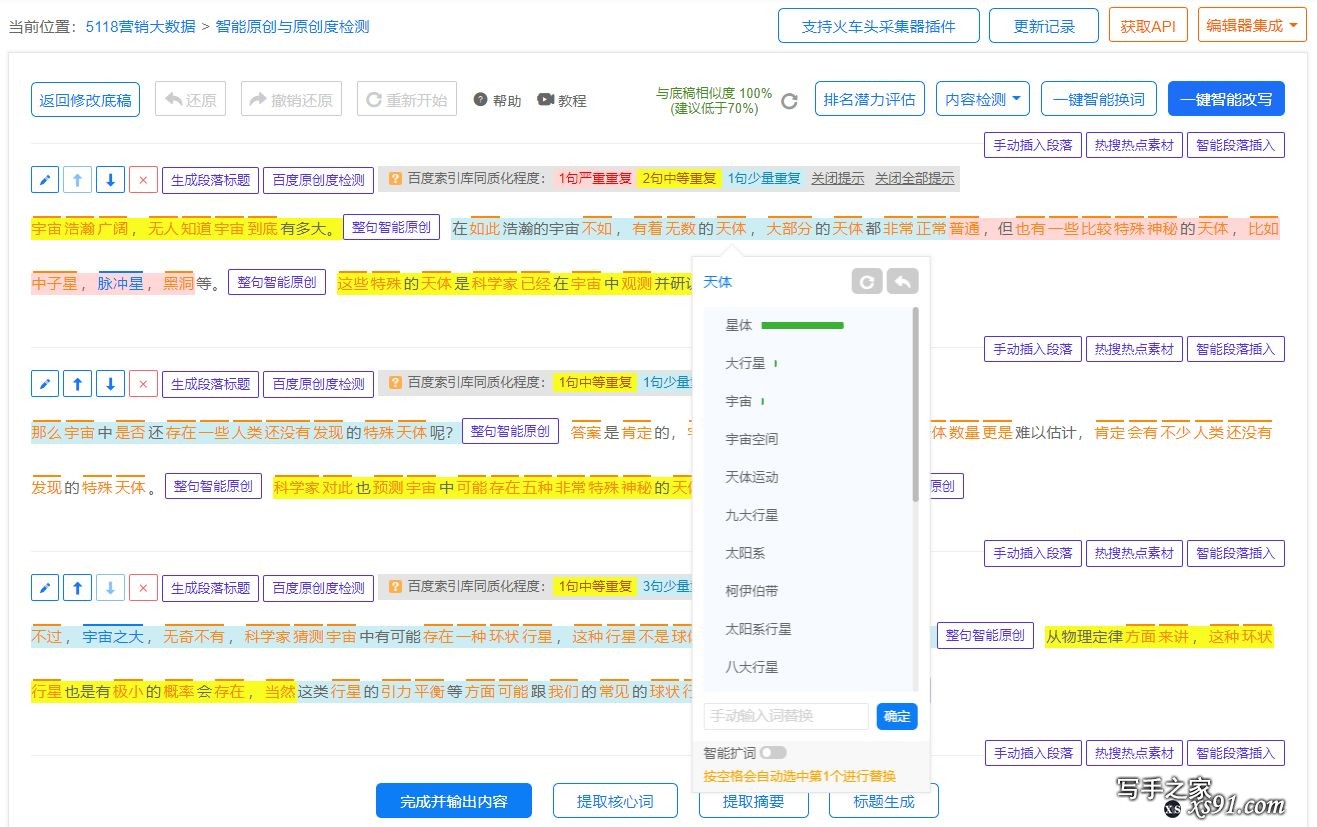
Task: Click the edit pencil icon of first paragraph
Action: click(x=44, y=180)
